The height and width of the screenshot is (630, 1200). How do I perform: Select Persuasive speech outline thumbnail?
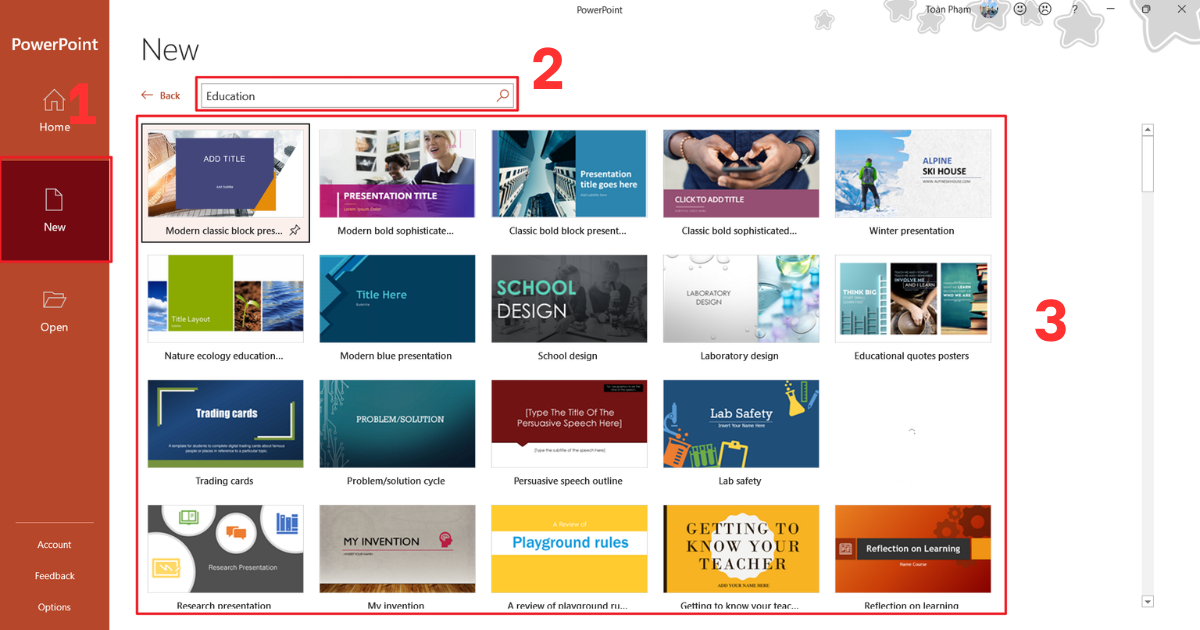point(569,424)
